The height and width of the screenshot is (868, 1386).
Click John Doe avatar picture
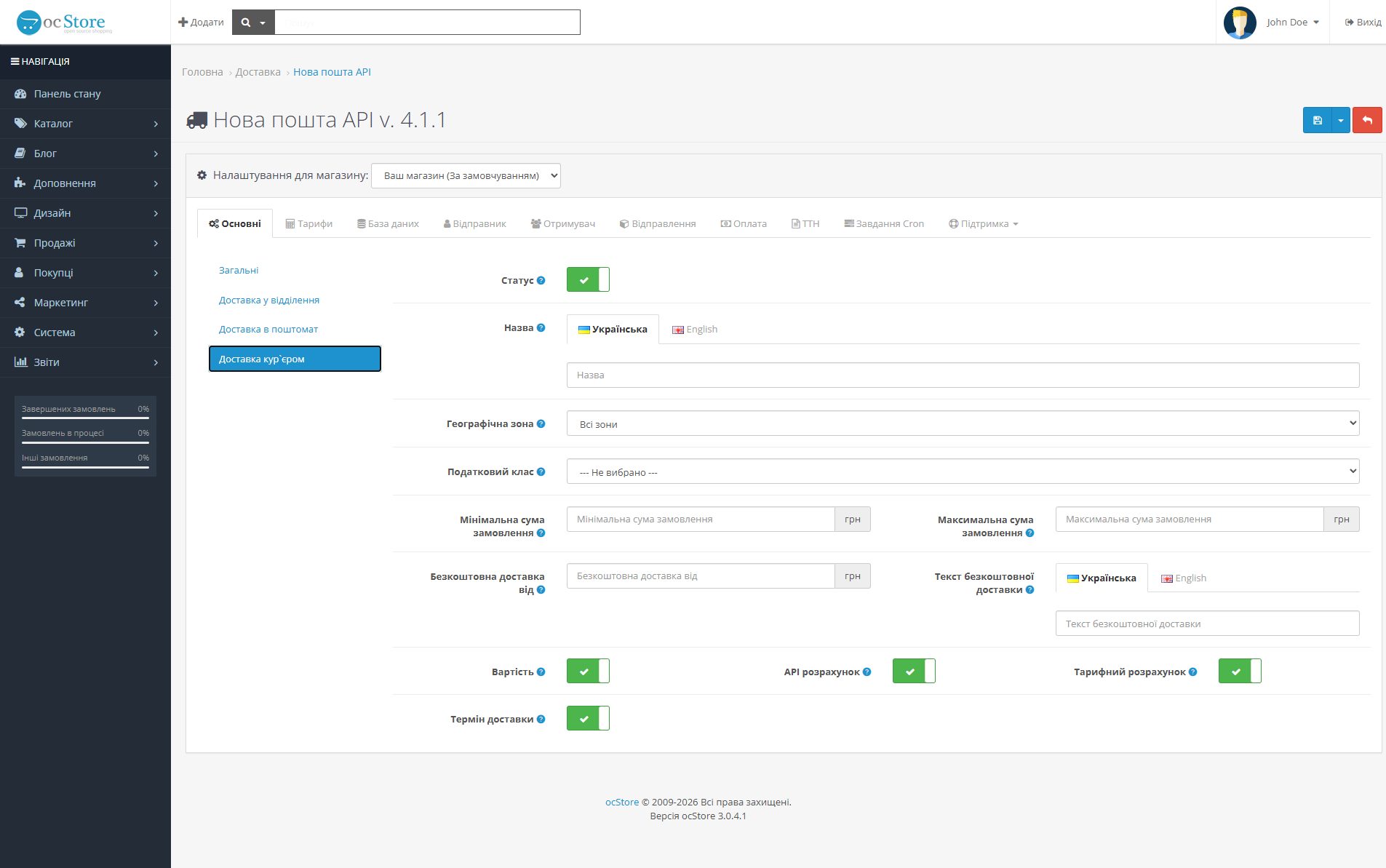(1240, 23)
